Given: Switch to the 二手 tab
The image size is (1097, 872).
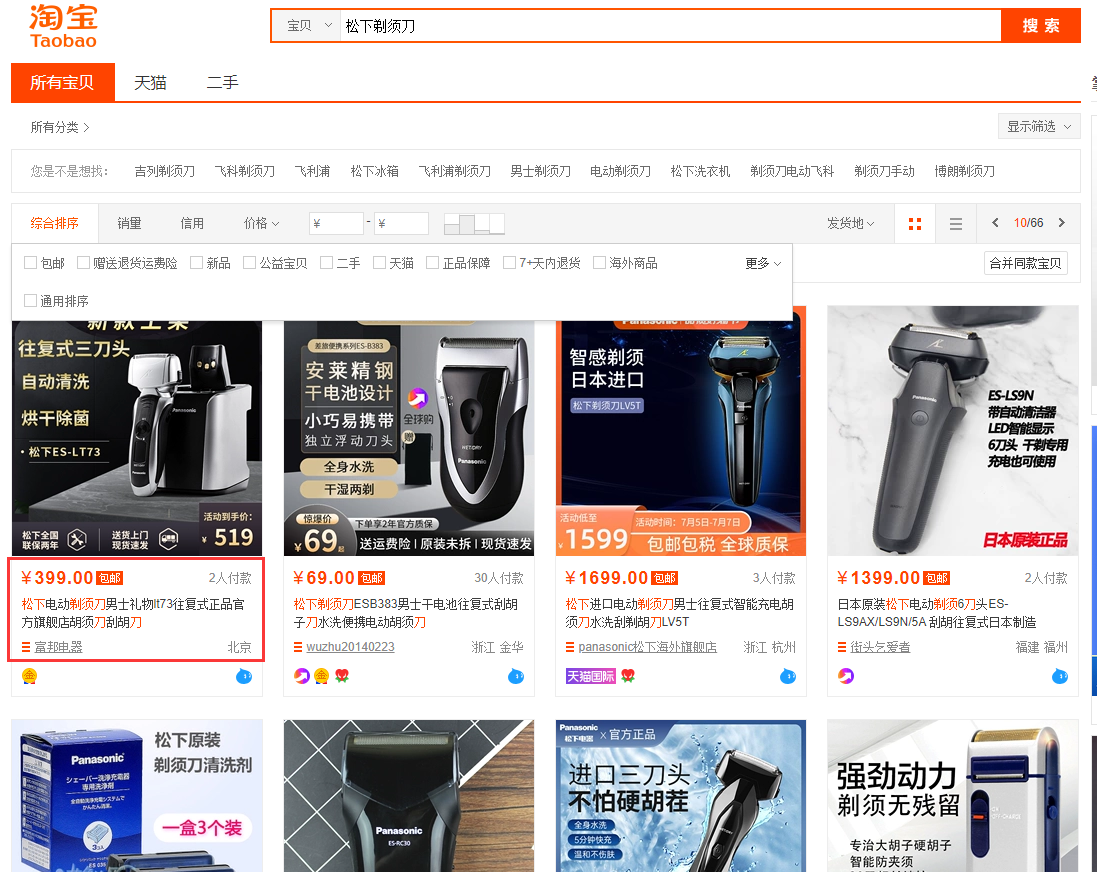Looking at the screenshot, I should point(222,83).
